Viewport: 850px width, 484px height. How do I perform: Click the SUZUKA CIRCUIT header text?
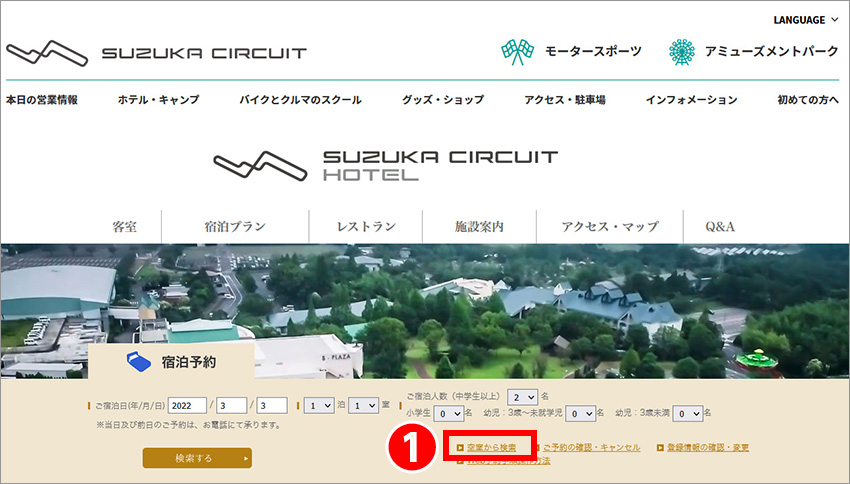click(204, 53)
